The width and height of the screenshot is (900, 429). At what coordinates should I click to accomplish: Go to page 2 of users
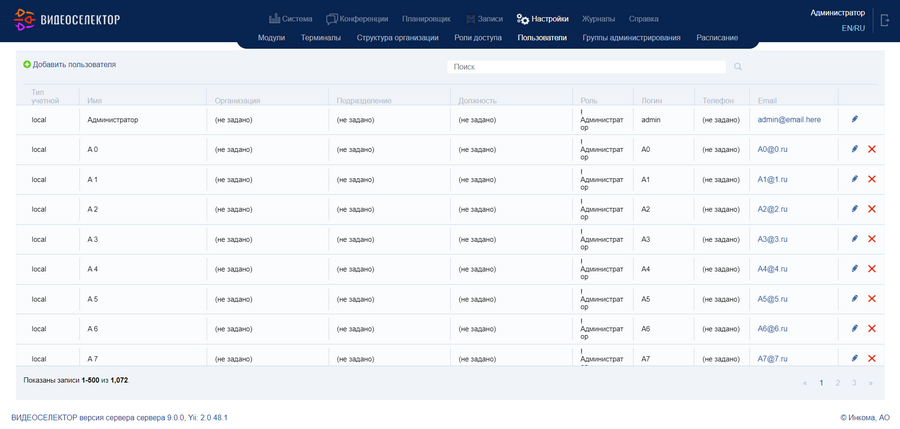coord(838,382)
